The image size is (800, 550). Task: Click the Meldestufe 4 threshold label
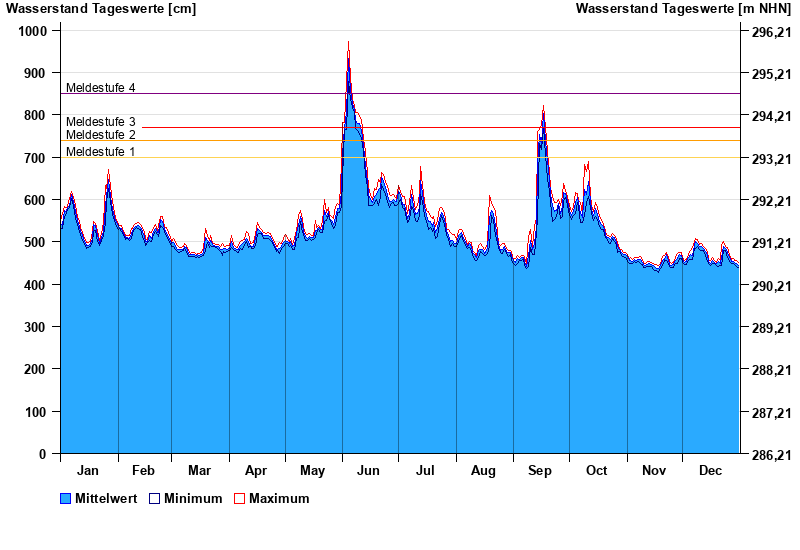100,88
